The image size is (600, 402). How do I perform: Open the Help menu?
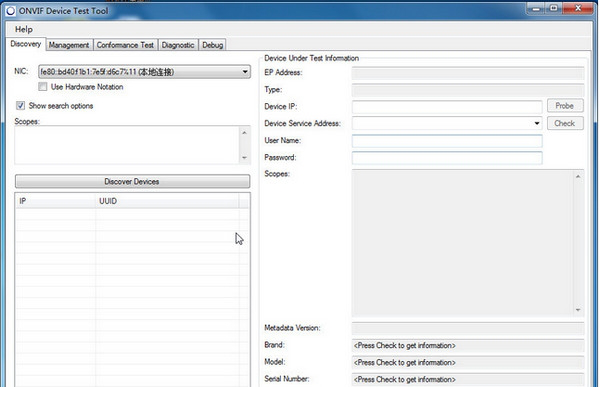(x=24, y=29)
